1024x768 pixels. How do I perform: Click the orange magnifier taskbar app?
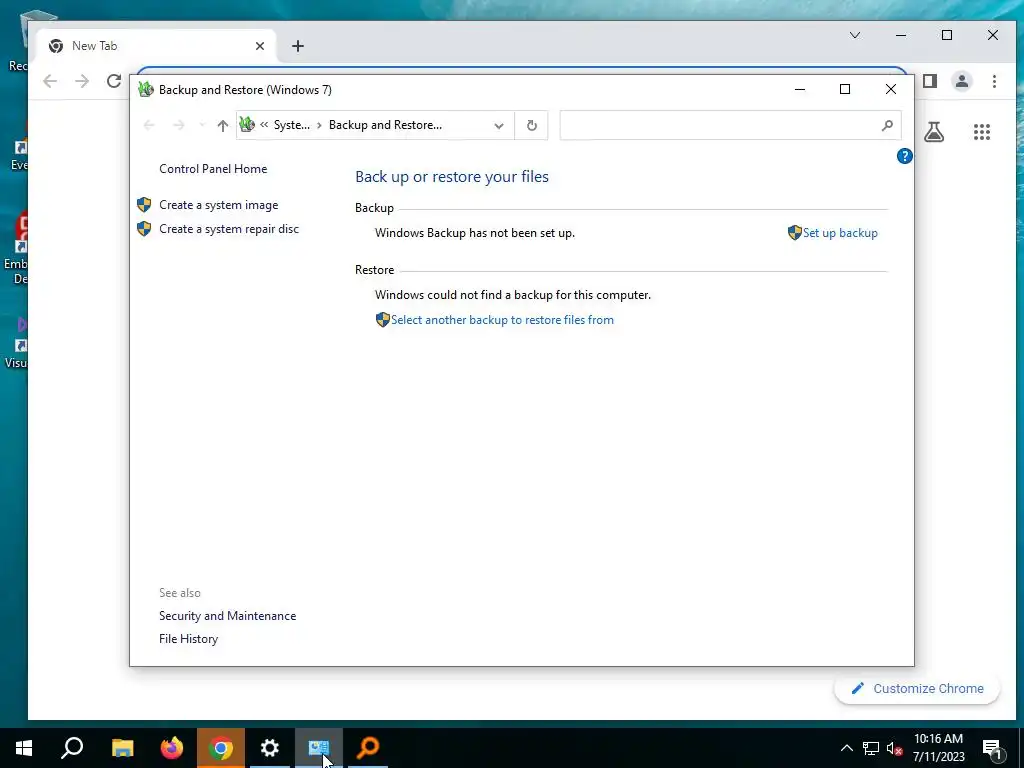tap(368, 748)
